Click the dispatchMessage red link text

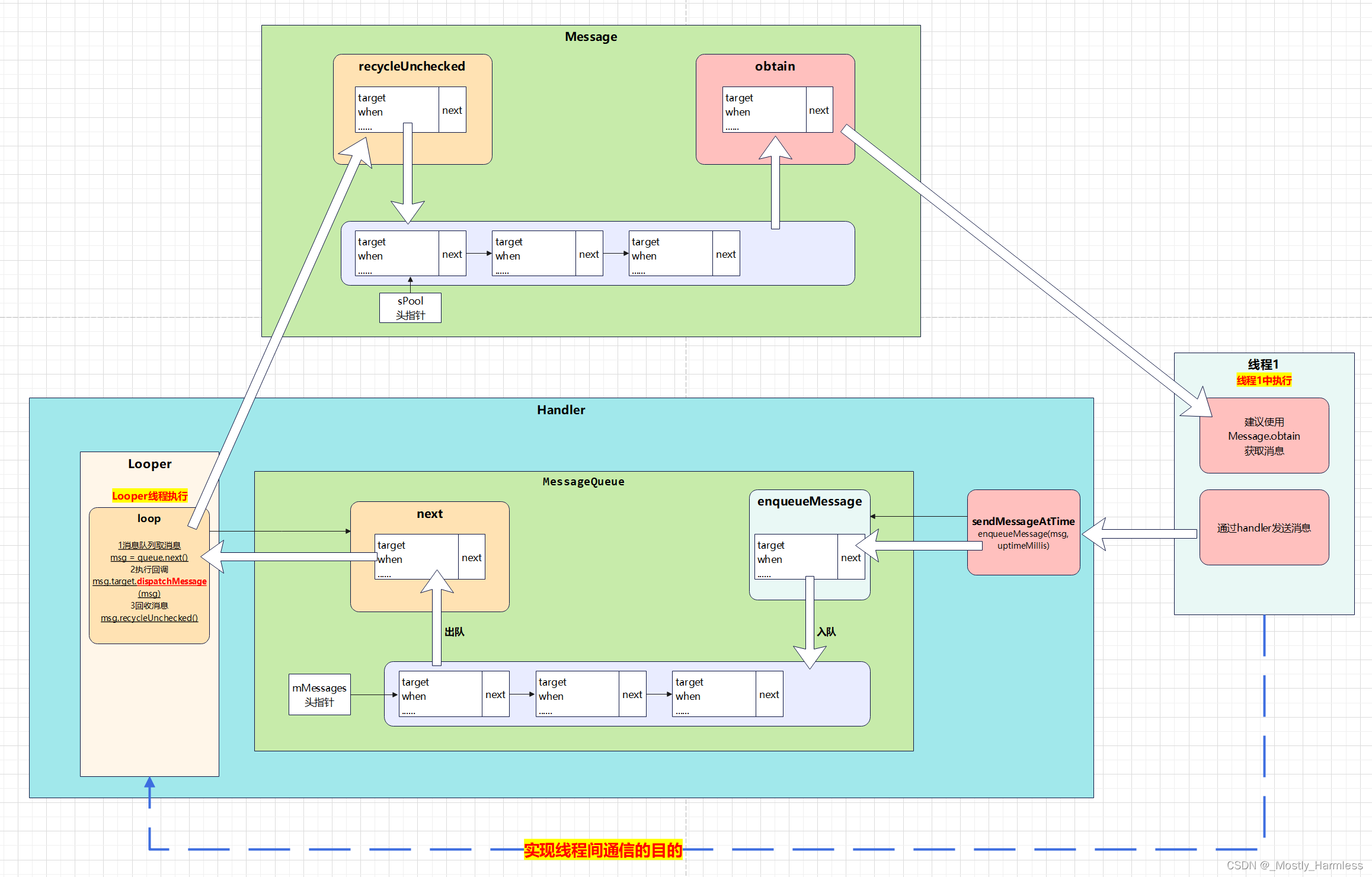tap(172, 581)
